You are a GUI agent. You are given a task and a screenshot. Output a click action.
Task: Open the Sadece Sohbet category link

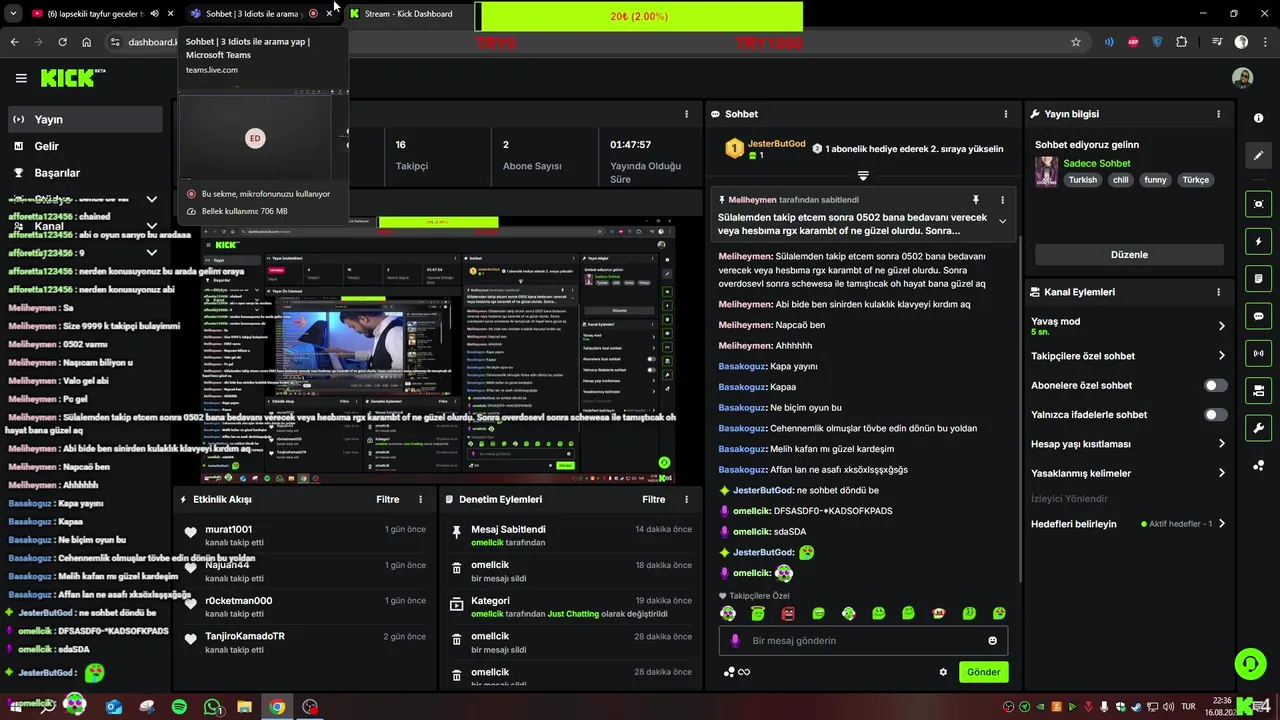1097,163
